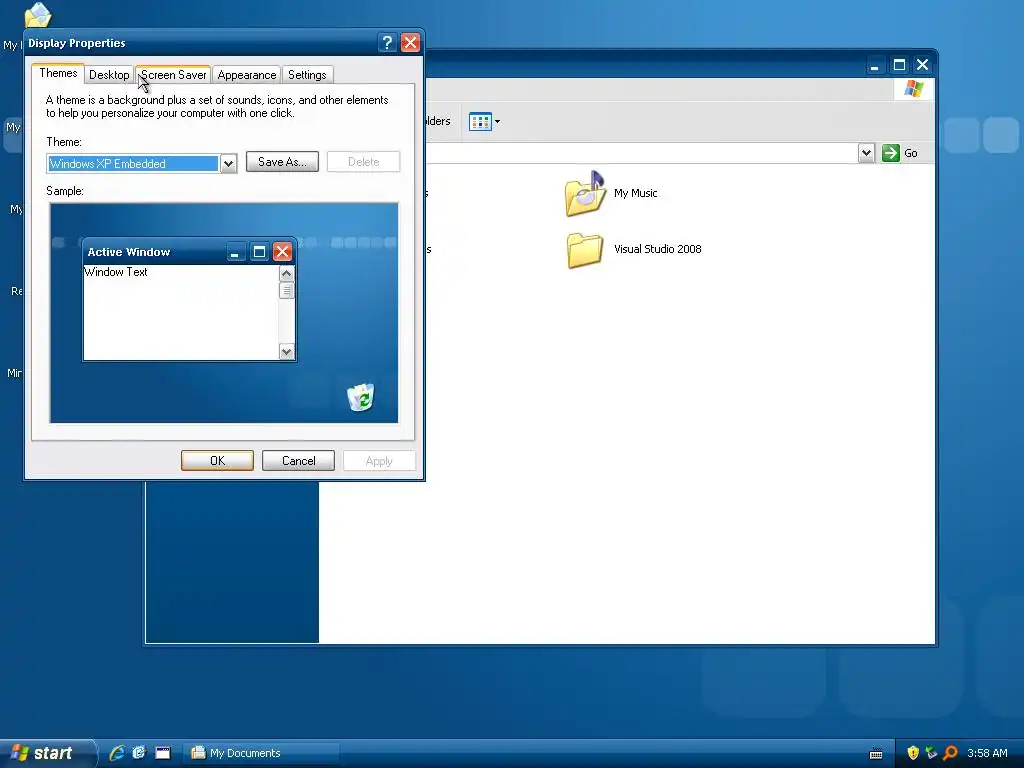The image size is (1024, 768).
Task: Click the Windows flag logo in Explorer
Action: coord(914,89)
